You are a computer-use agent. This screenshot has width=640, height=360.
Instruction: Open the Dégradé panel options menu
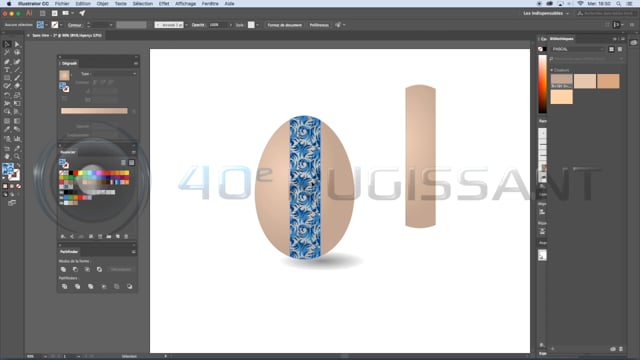[x=135, y=63]
